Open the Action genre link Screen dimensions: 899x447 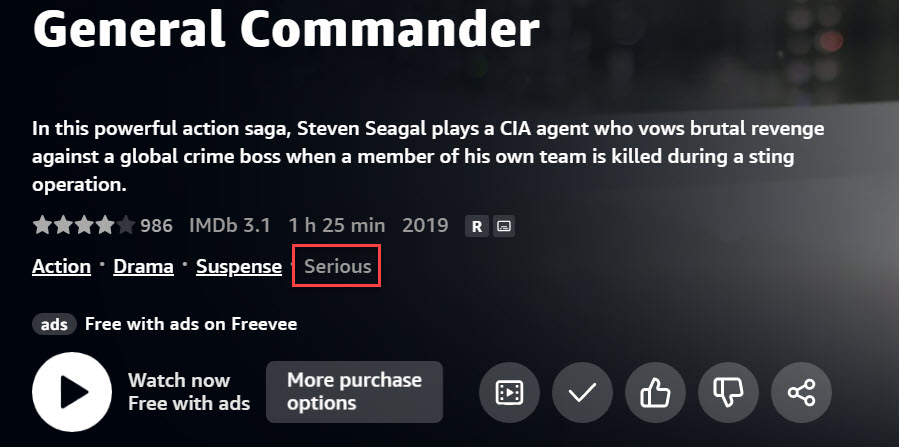coord(61,267)
